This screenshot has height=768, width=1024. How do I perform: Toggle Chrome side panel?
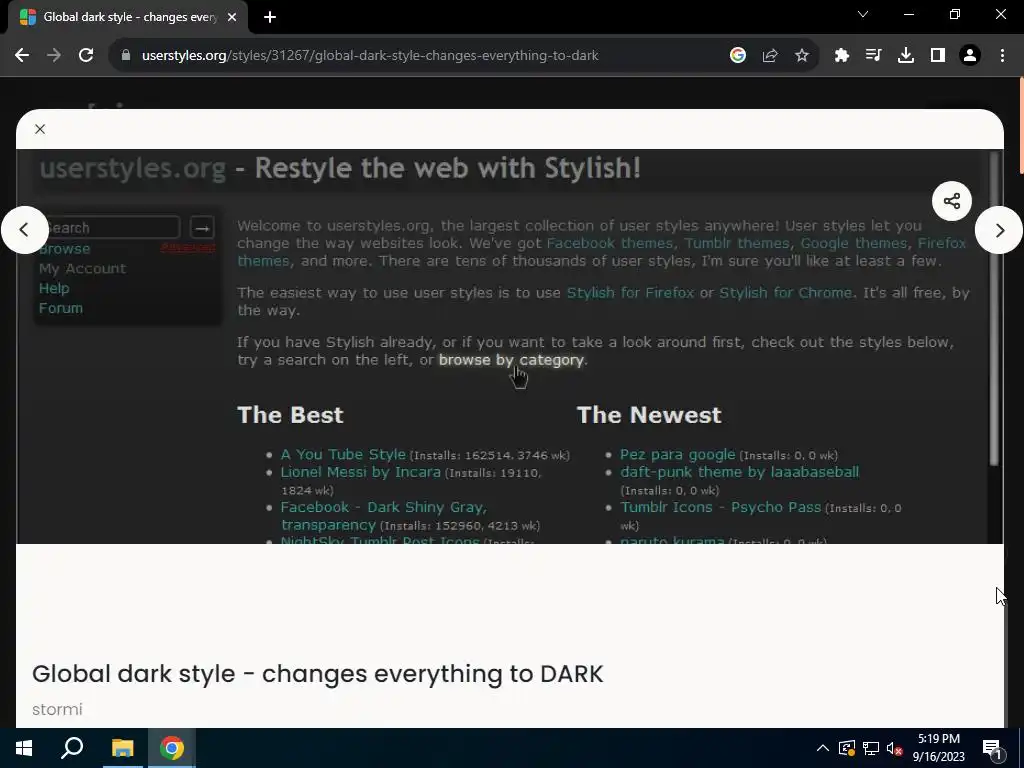938,56
